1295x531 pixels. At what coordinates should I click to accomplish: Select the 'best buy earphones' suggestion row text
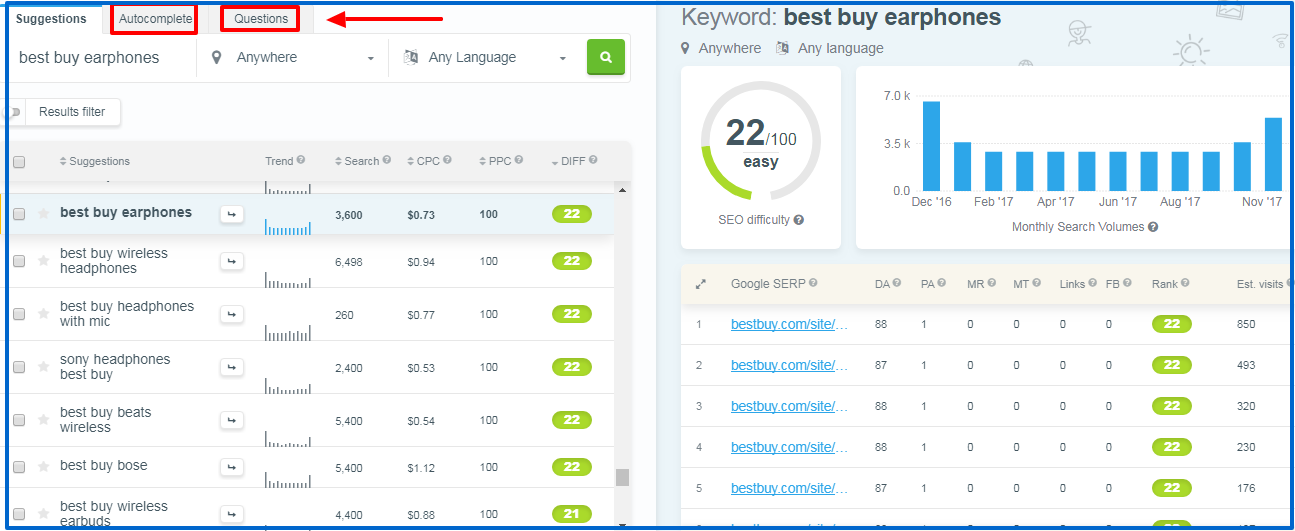click(126, 212)
